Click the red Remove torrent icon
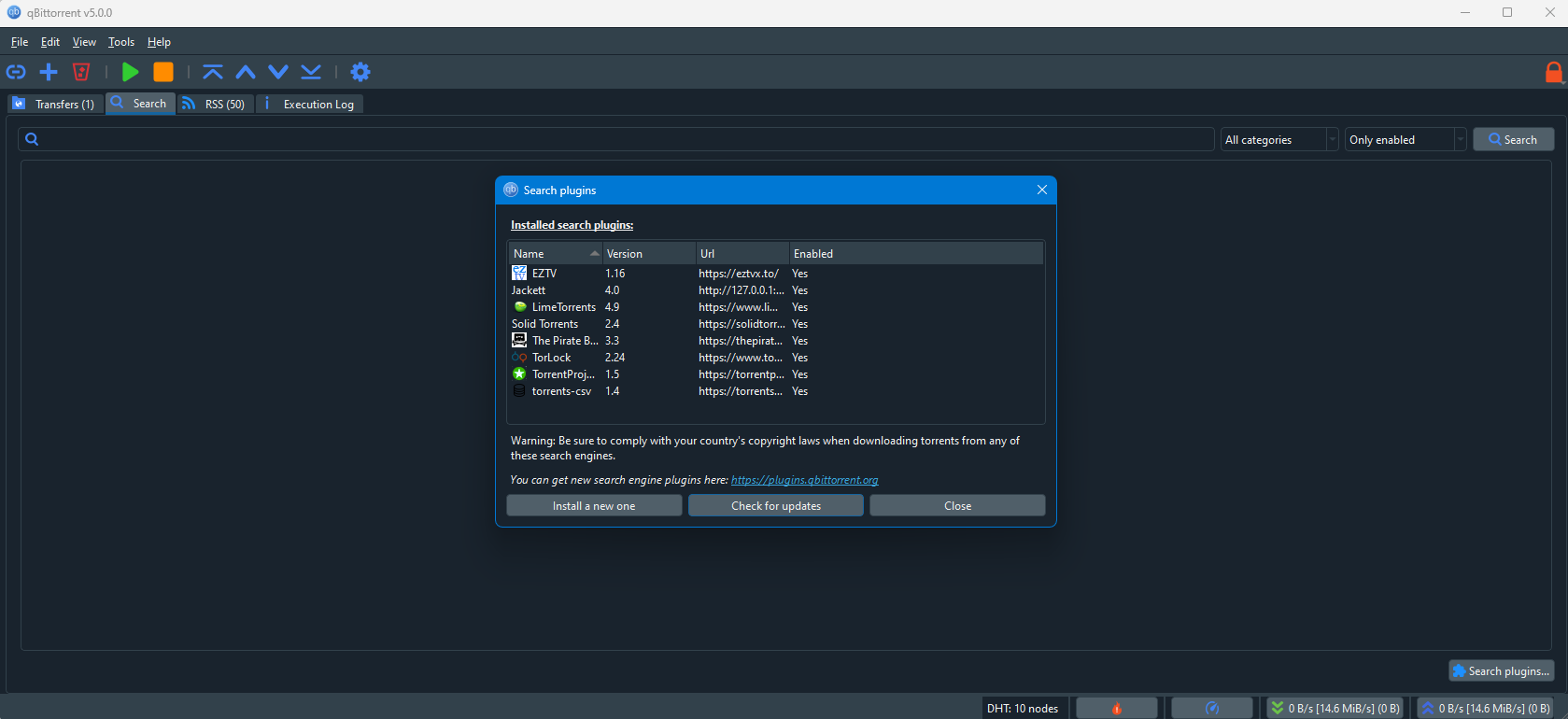Viewport: 1568px width, 719px height. coord(81,72)
